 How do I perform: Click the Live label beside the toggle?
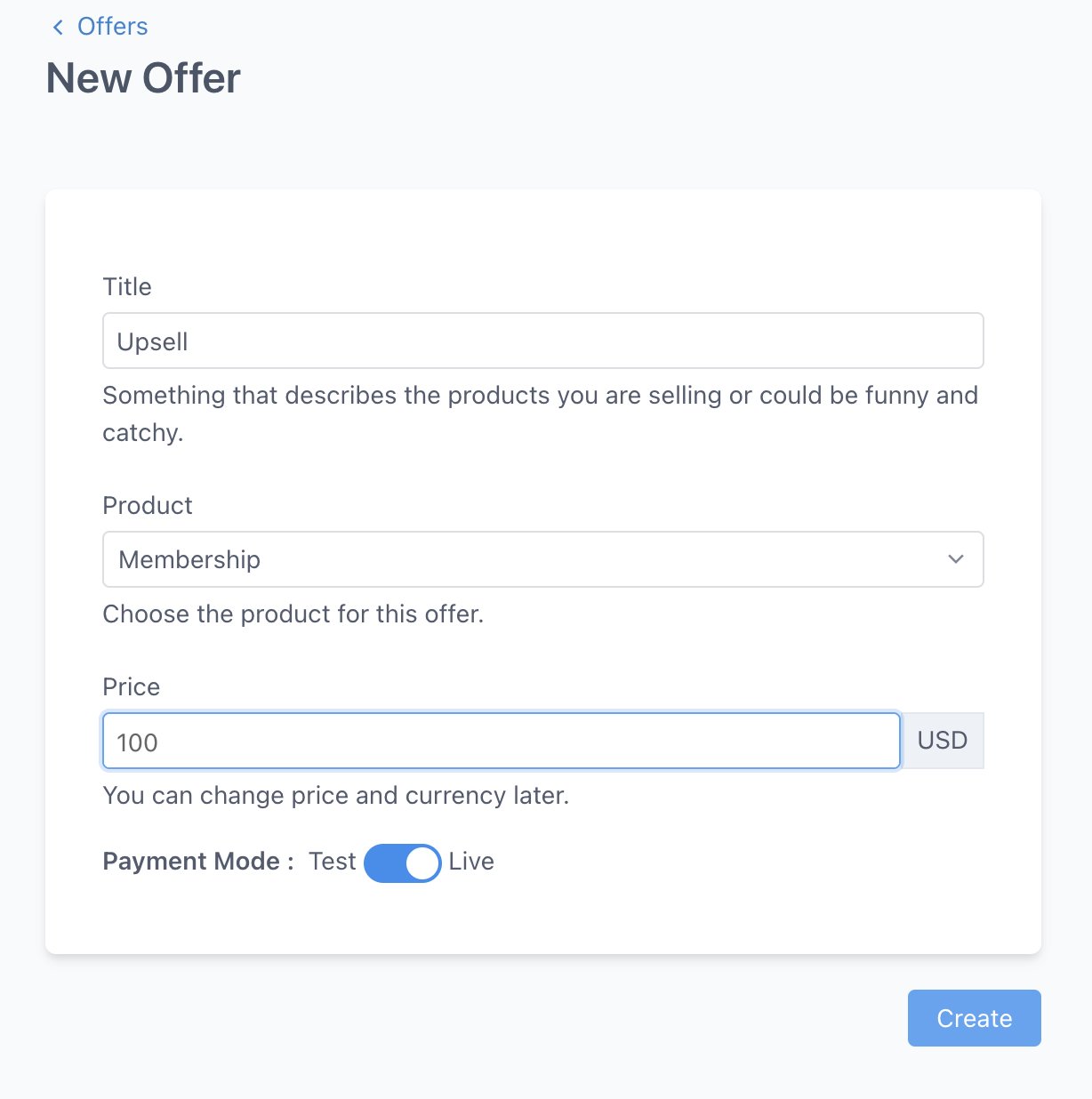point(471,862)
